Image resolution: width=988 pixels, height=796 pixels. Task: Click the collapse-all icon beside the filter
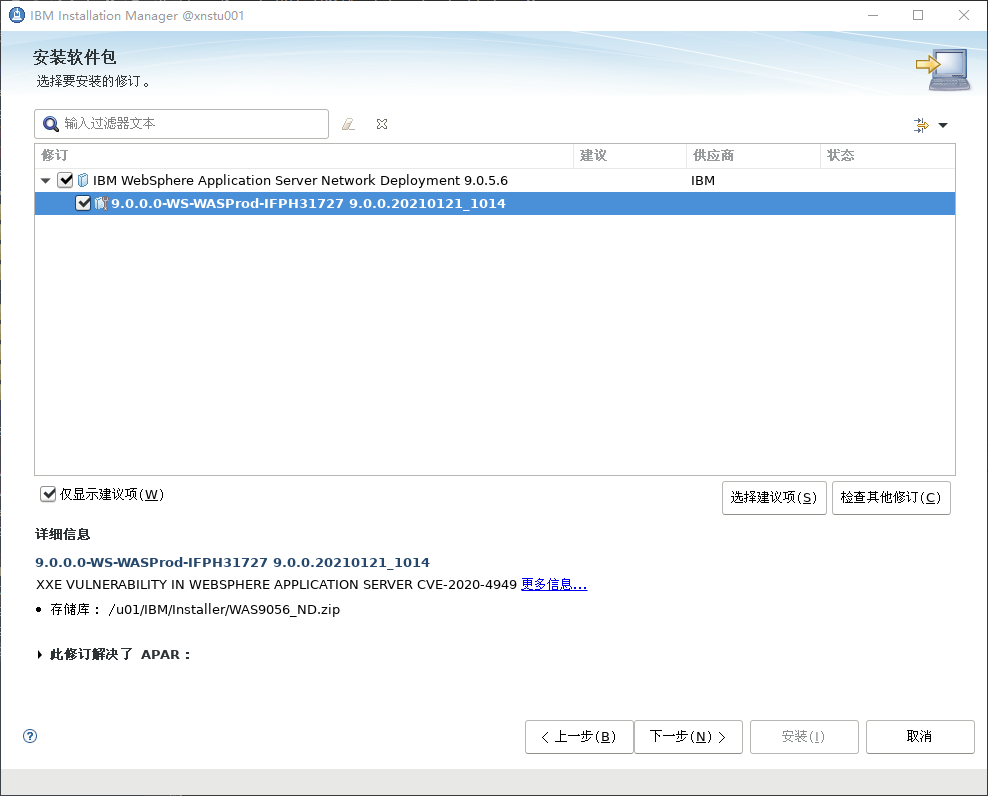point(382,124)
